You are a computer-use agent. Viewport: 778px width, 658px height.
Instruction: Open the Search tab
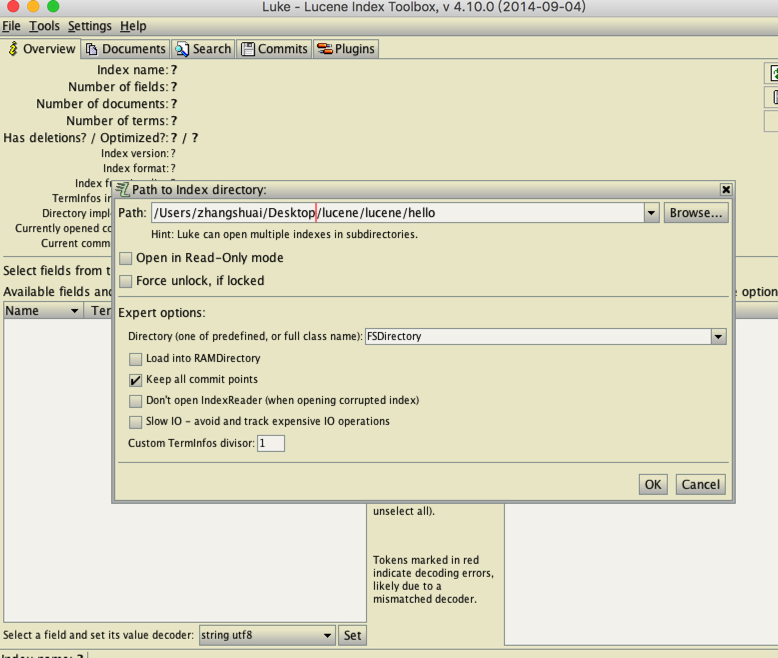[x=203, y=49]
